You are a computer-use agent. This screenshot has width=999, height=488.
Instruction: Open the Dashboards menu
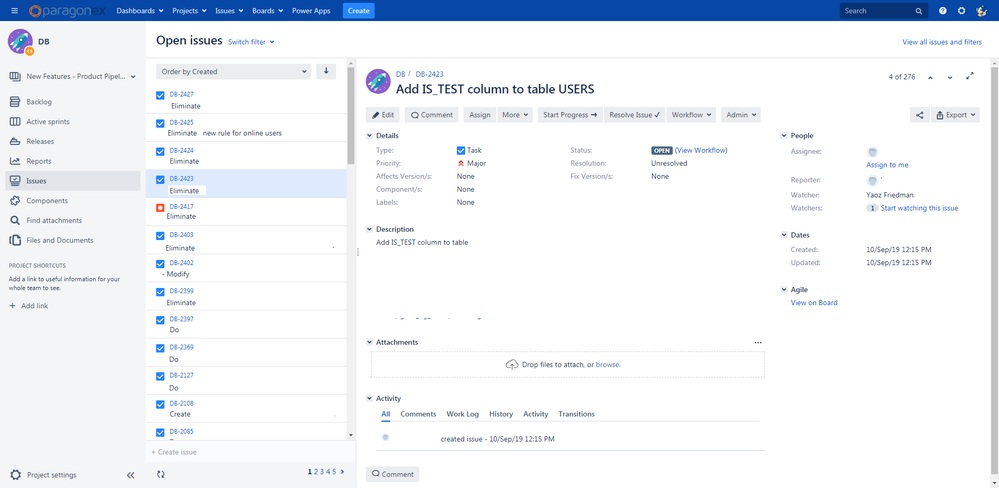pyautogui.click(x=140, y=11)
